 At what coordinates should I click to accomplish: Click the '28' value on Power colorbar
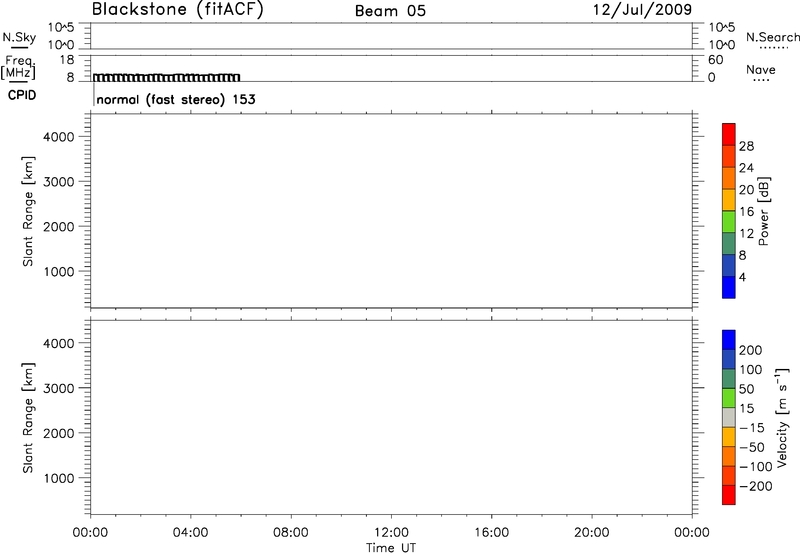(746, 146)
